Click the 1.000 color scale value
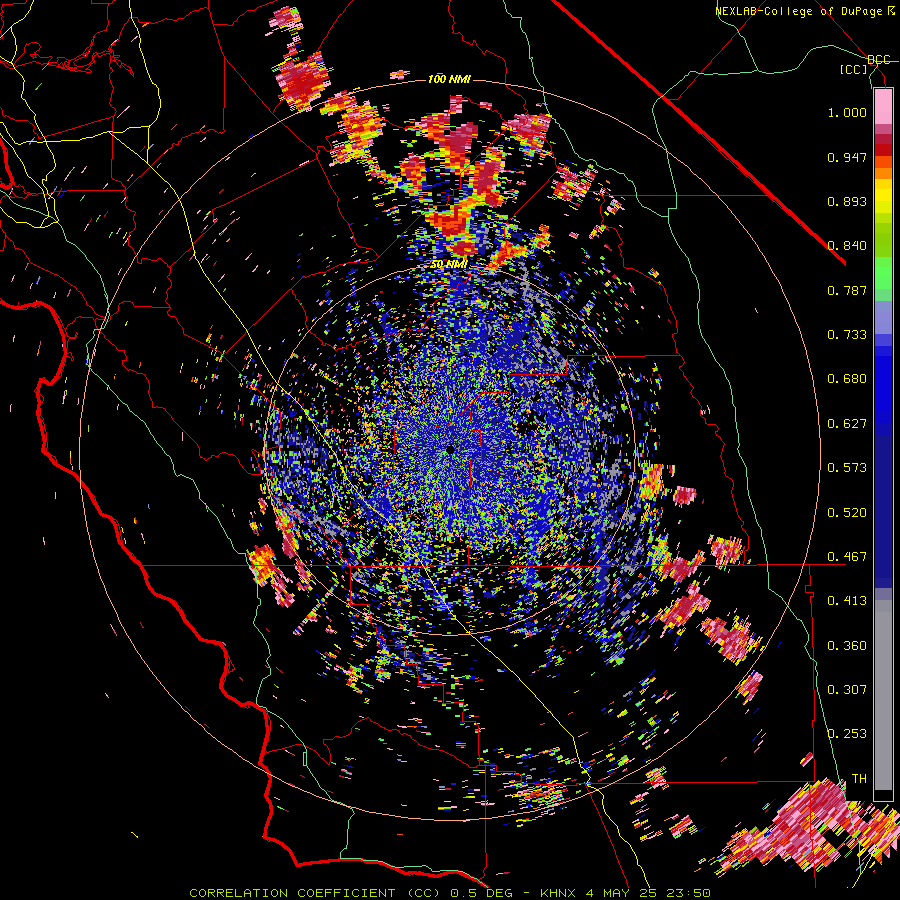 847,112
